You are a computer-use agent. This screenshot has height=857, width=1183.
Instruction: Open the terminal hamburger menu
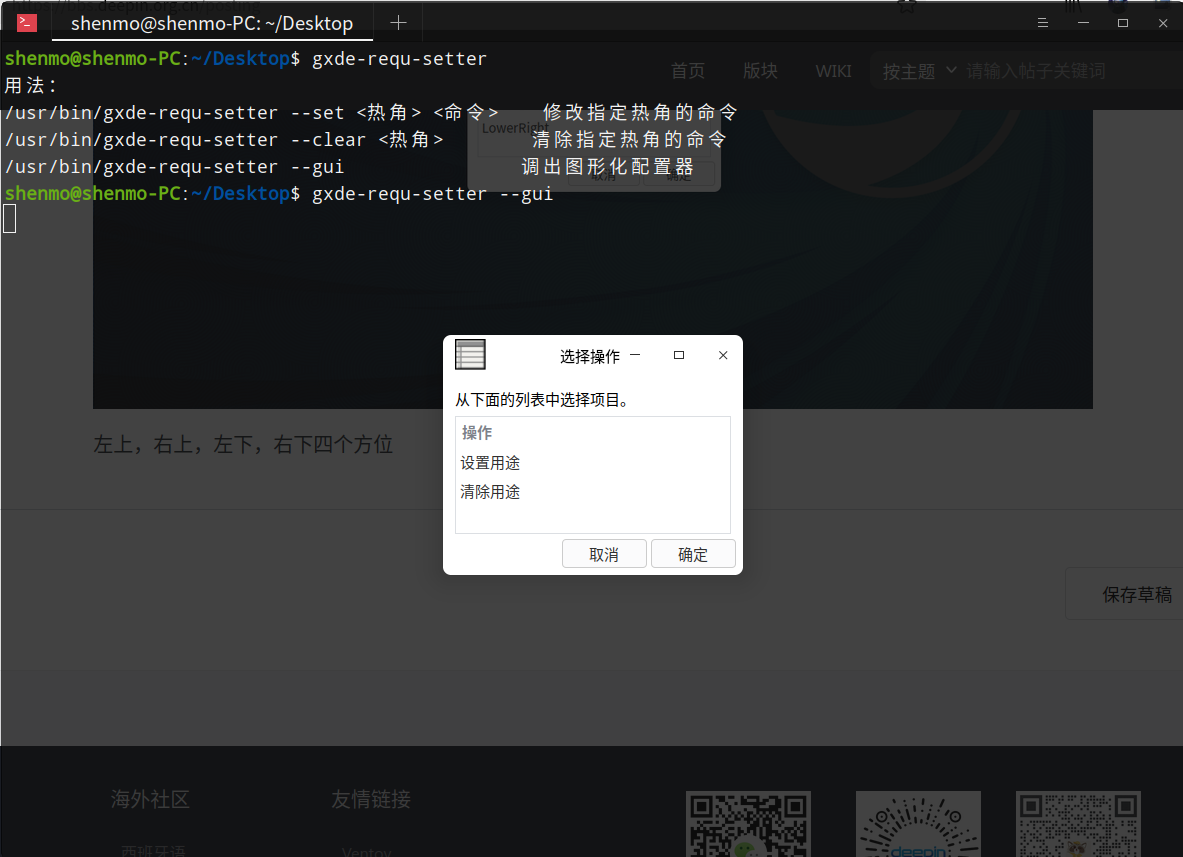coord(1043,23)
